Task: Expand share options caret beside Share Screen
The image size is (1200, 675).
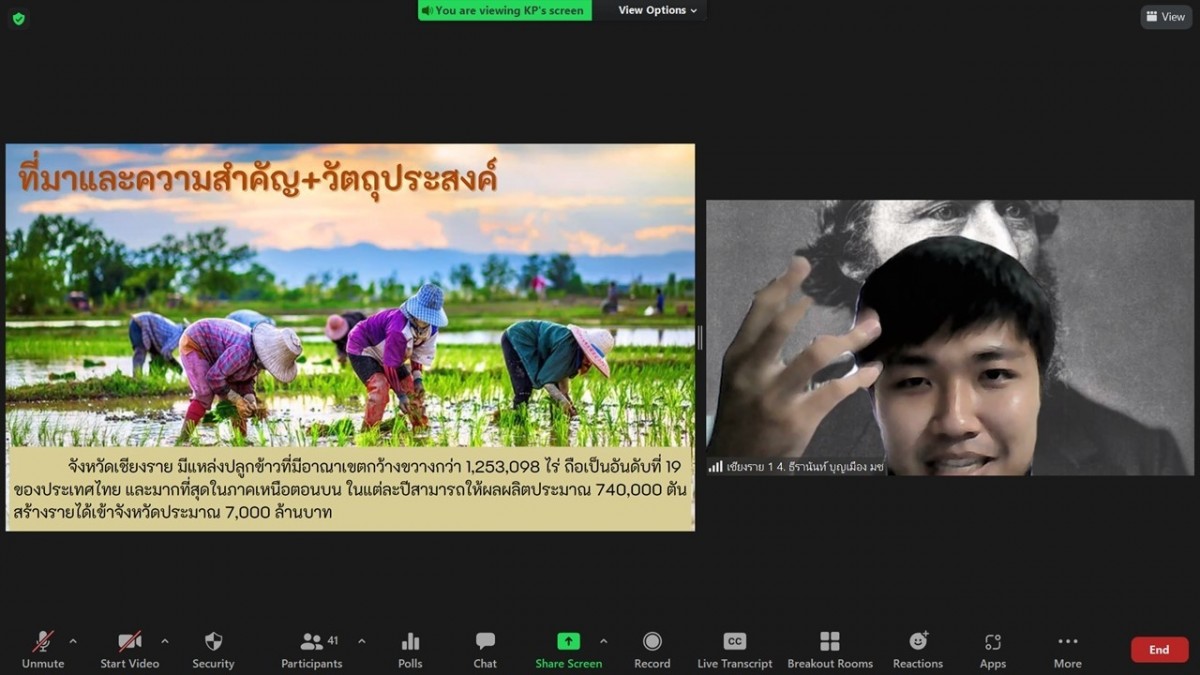Action: pyautogui.click(x=603, y=641)
